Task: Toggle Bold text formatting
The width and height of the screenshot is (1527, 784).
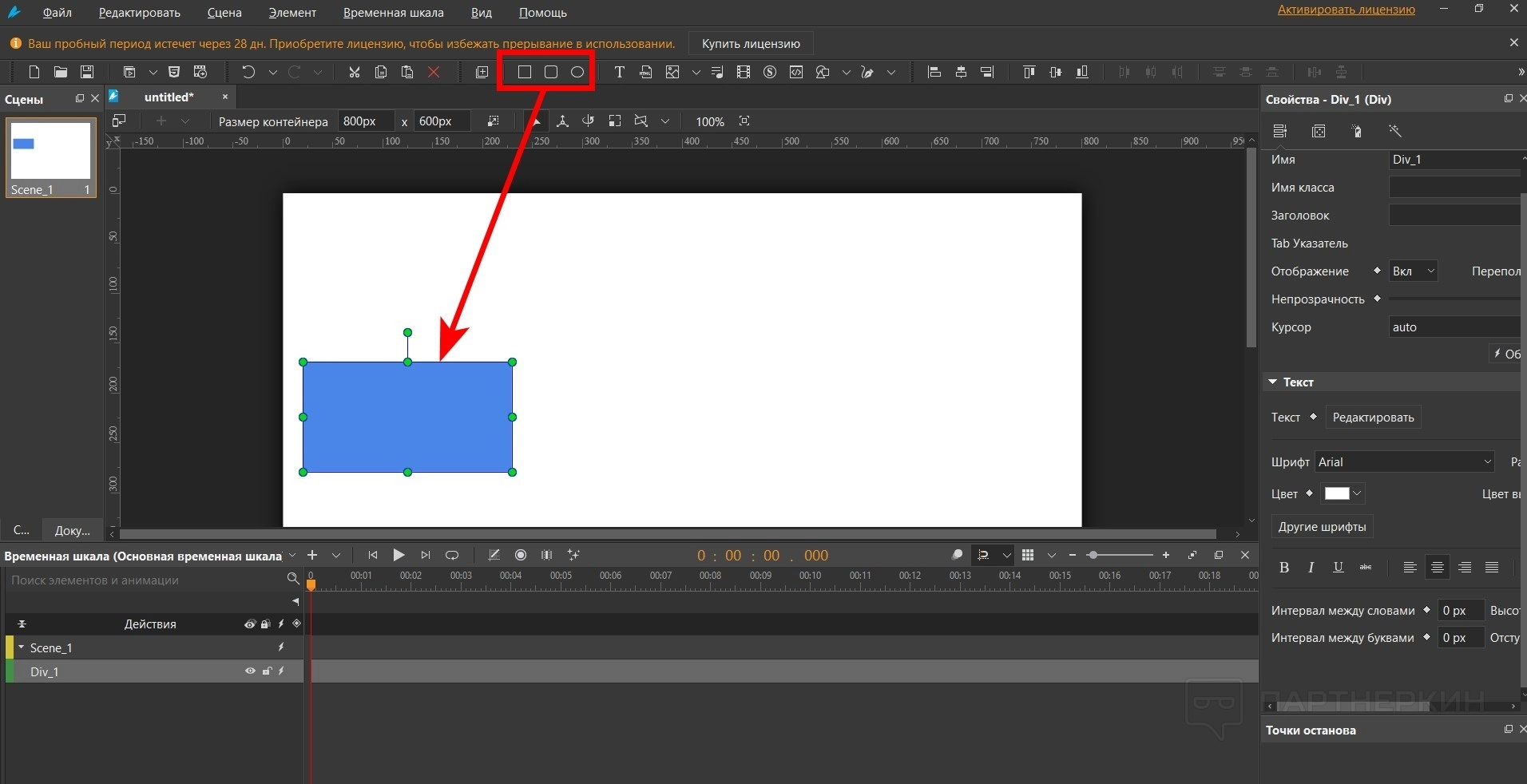Action: (1284, 568)
